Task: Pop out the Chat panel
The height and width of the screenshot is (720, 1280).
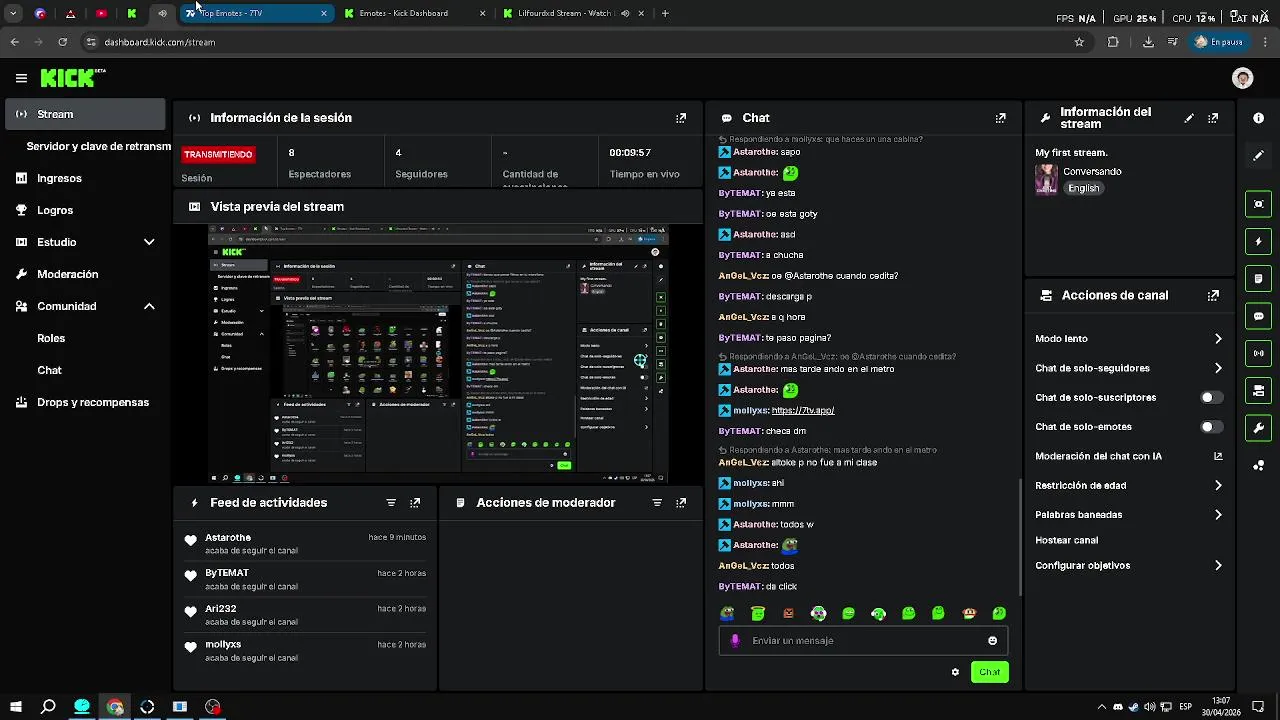Action: 1001,118
